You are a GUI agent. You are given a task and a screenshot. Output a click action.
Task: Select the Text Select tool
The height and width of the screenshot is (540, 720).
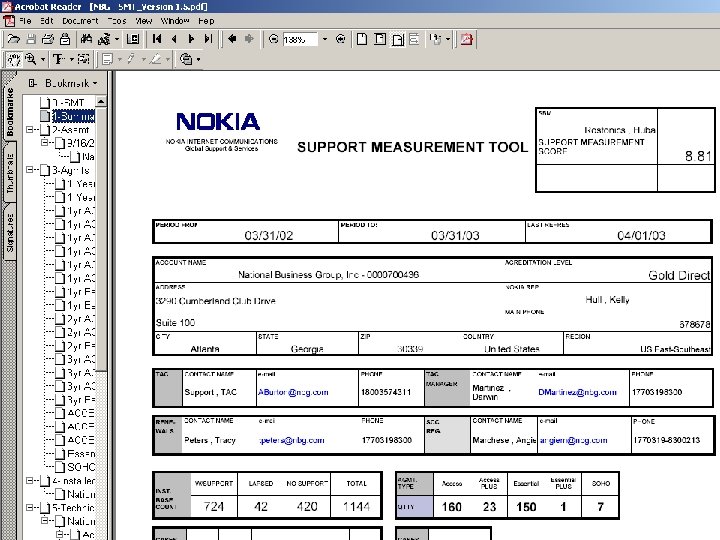[59, 59]
